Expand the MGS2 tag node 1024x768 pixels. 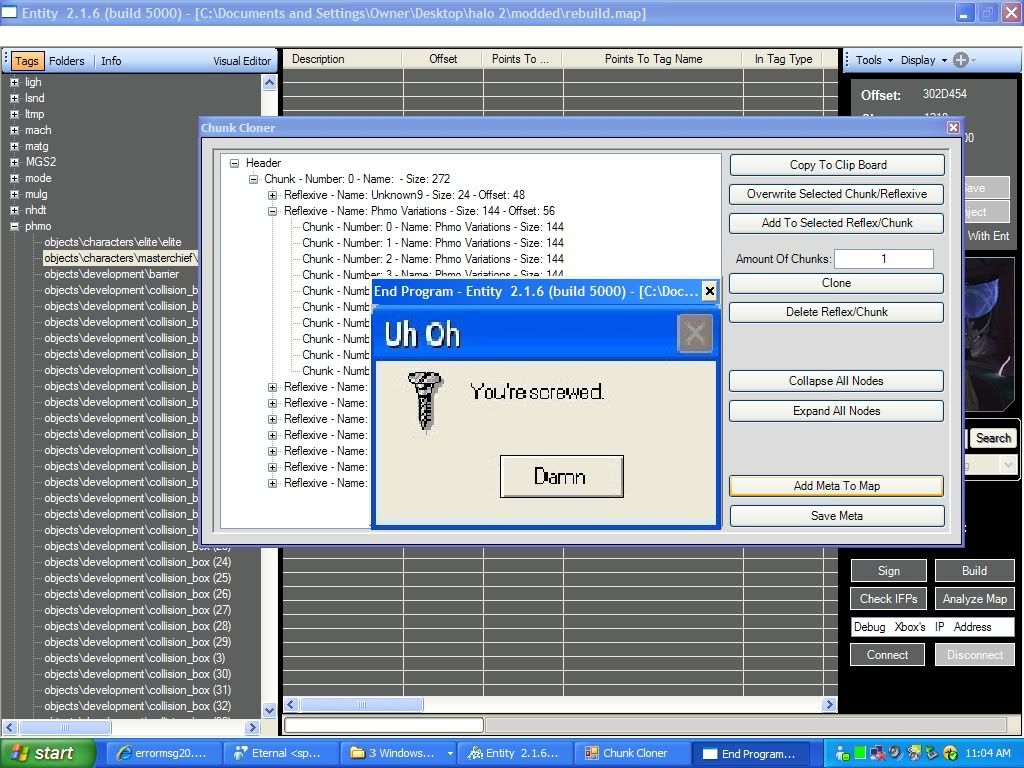pos(14,162)
